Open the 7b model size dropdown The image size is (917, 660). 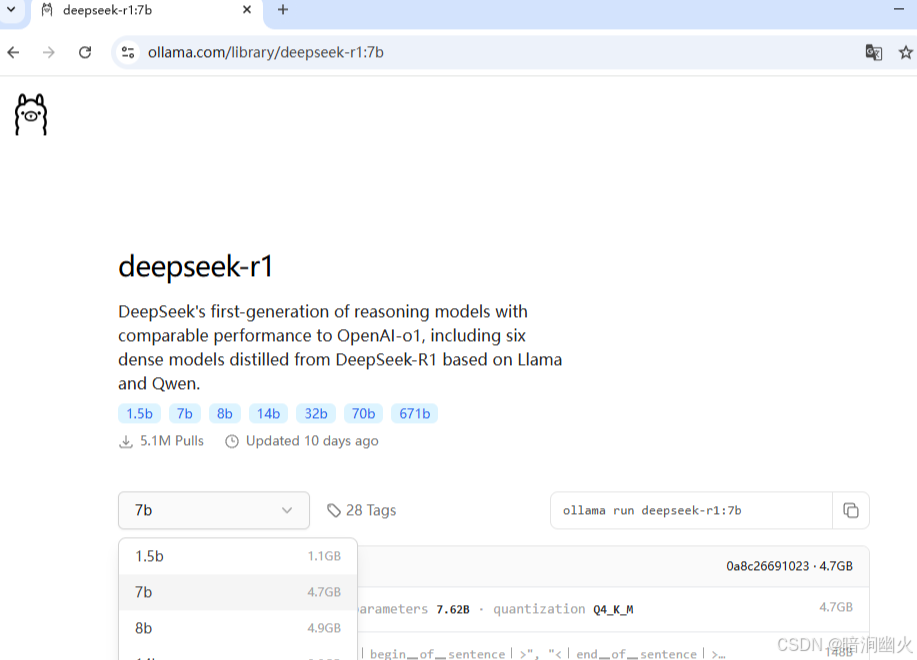(213, 510)
